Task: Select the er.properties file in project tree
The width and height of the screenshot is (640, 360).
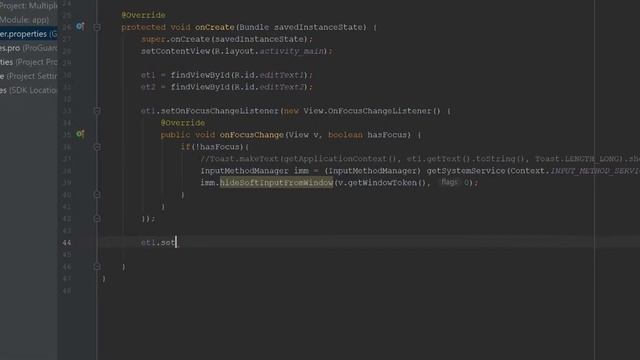Action: pyautogui.click(x=29, y=34)
